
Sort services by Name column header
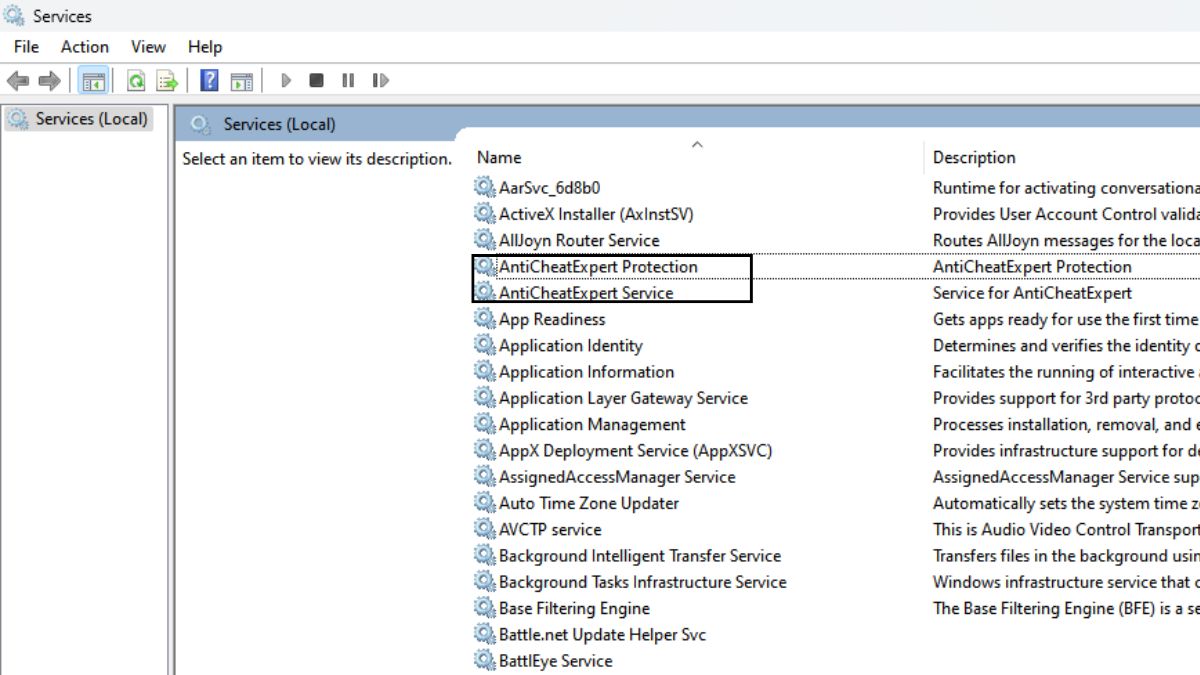tap(499, 158)
